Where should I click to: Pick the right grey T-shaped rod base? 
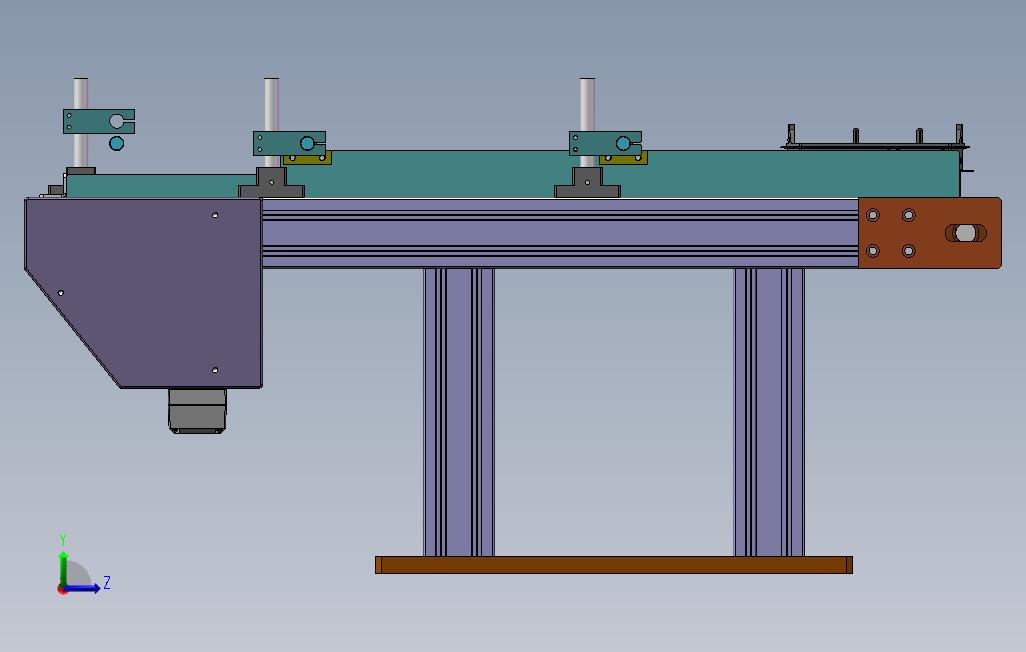pos(588,183)
